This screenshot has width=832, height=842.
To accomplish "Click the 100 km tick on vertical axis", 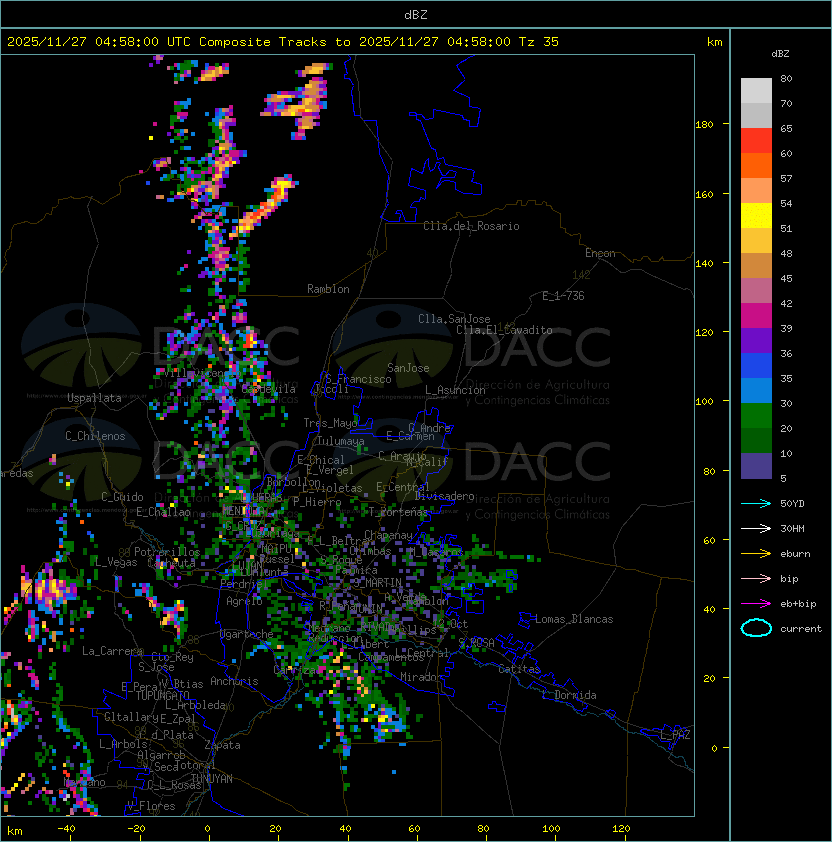I will pos(704,402).
